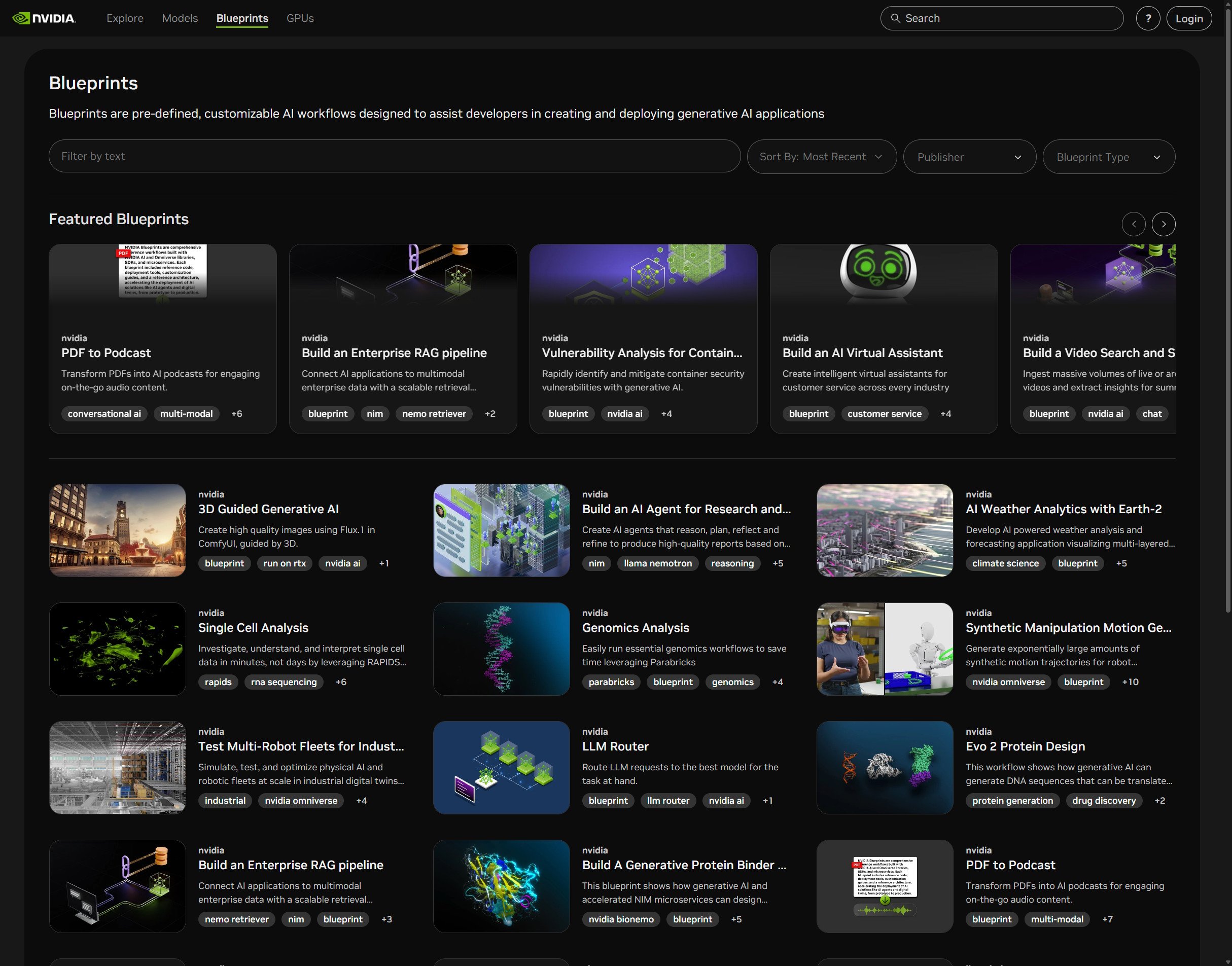
Task: Expand the +6 hidden tags on PDF to Podcast
Action: click(x=236, y=413)
